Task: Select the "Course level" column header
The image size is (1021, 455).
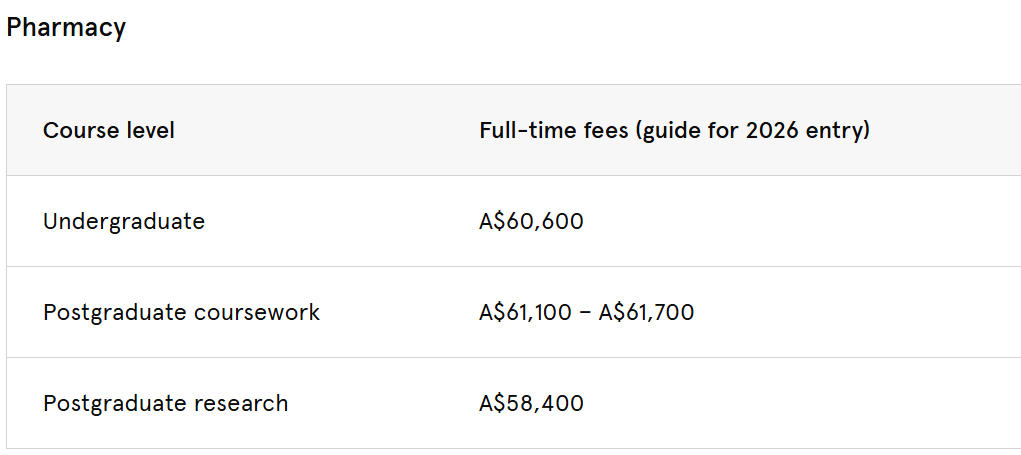Action: click(x=109, y=130)
